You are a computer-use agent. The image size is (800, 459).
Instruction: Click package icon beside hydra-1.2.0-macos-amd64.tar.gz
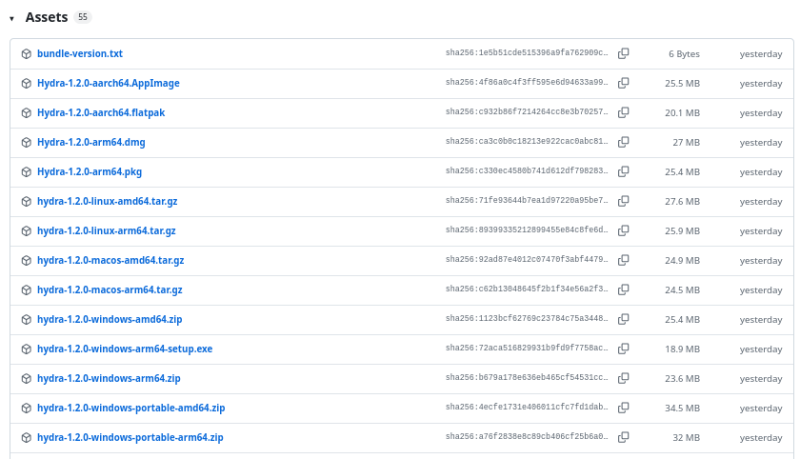pyautogui.click(x=27, y=261)
